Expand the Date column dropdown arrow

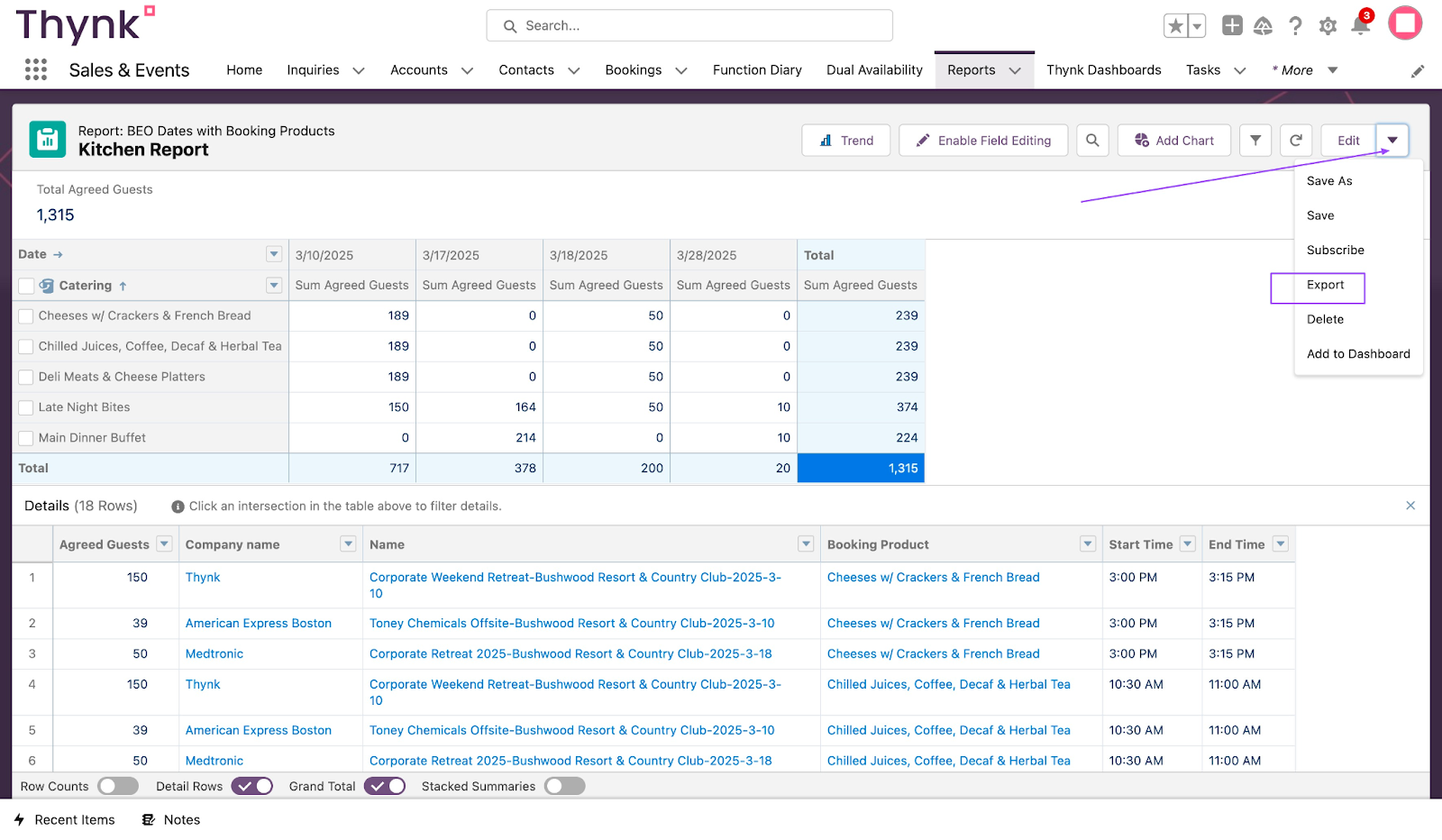[274, 254]
